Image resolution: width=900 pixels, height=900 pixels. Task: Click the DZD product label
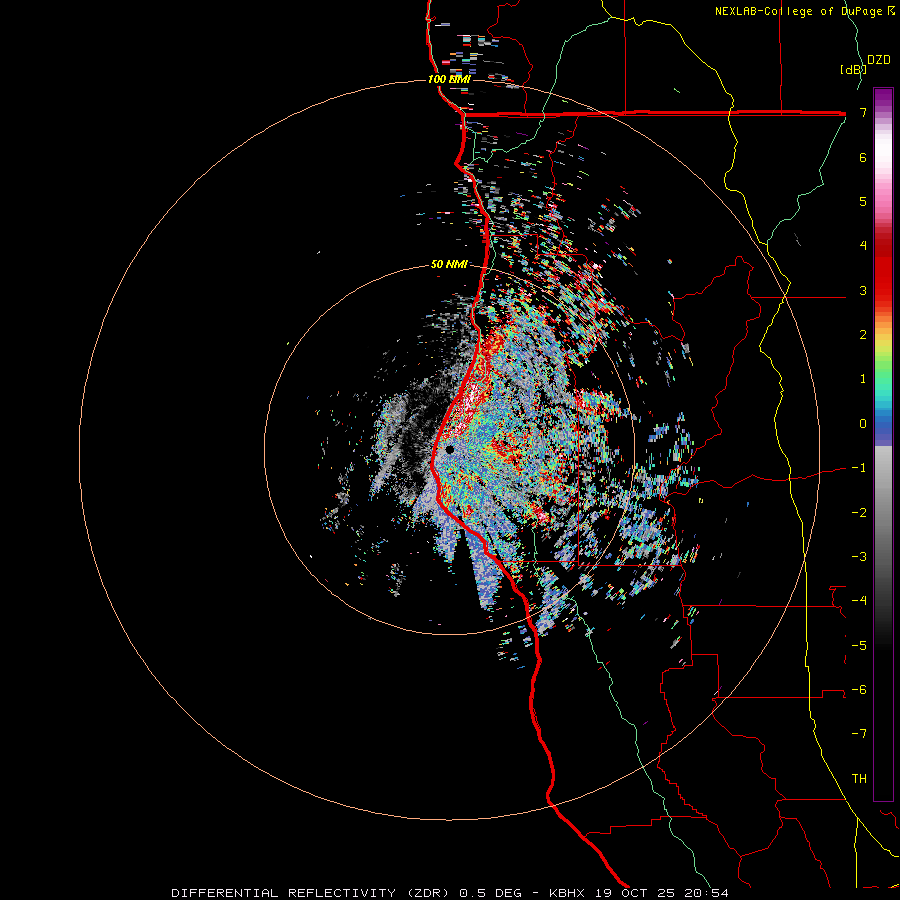coord(879,60)
